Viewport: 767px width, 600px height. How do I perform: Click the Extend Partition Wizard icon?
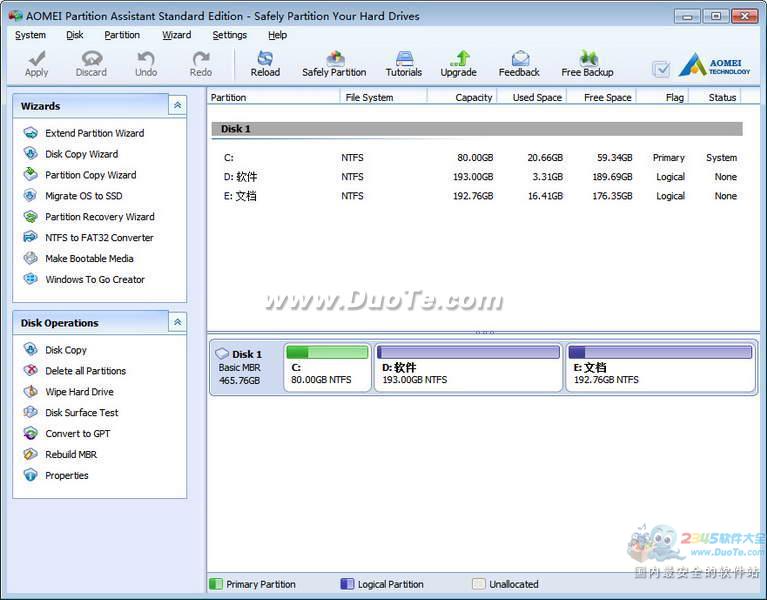tap(30, 133)
